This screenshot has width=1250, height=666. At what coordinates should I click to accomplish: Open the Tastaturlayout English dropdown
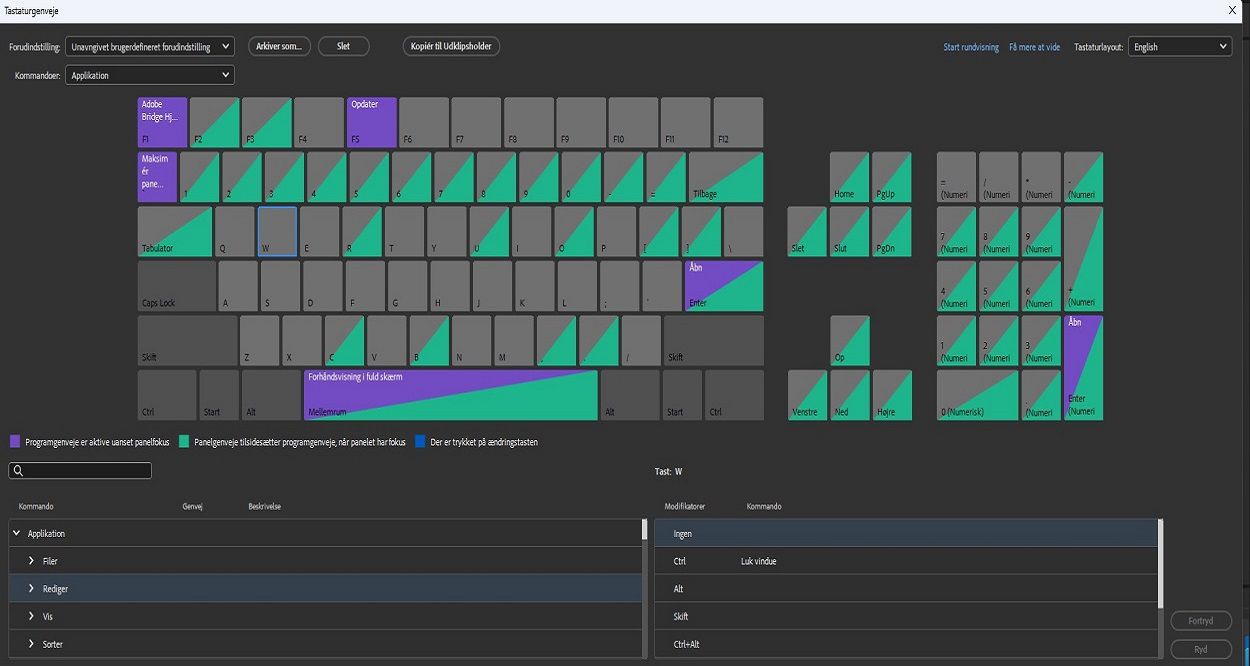(1180, 47)
